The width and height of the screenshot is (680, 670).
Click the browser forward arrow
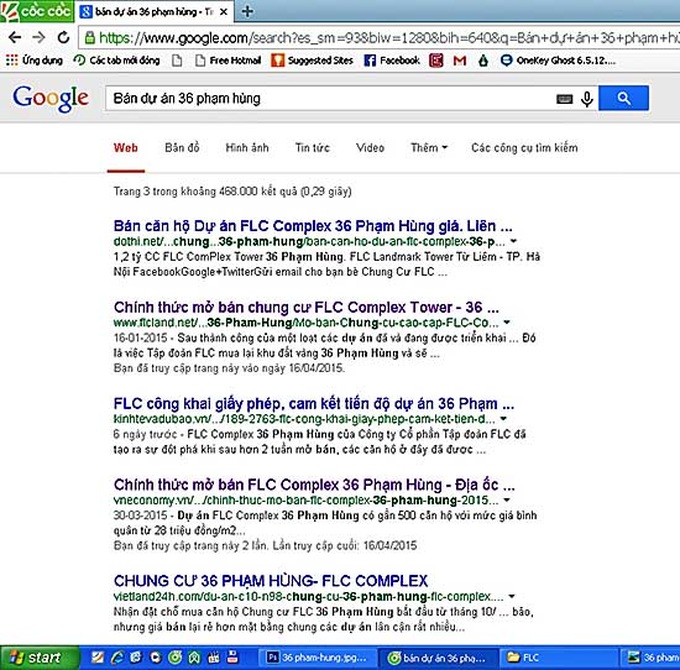pos(39,38)
